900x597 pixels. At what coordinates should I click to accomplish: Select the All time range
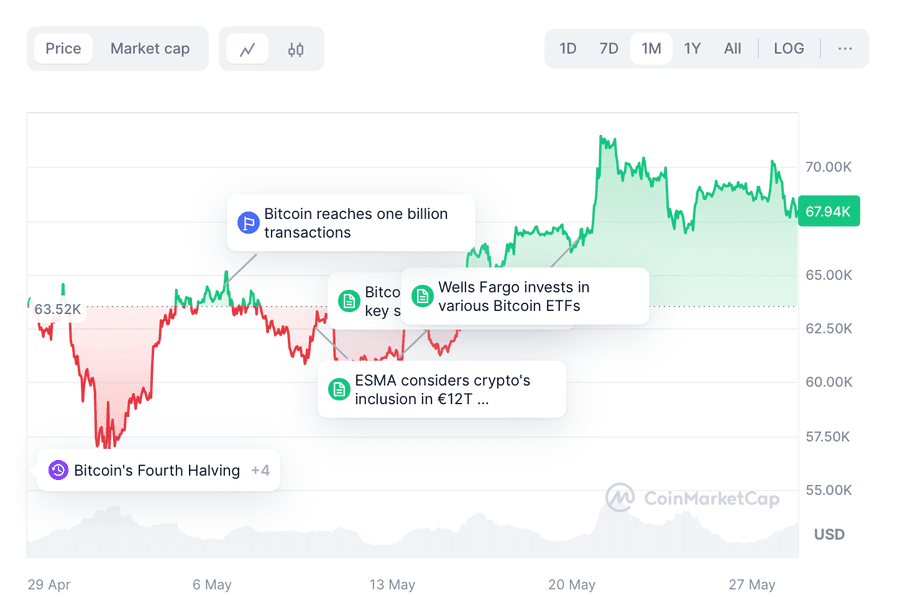[x=733, y=48]
